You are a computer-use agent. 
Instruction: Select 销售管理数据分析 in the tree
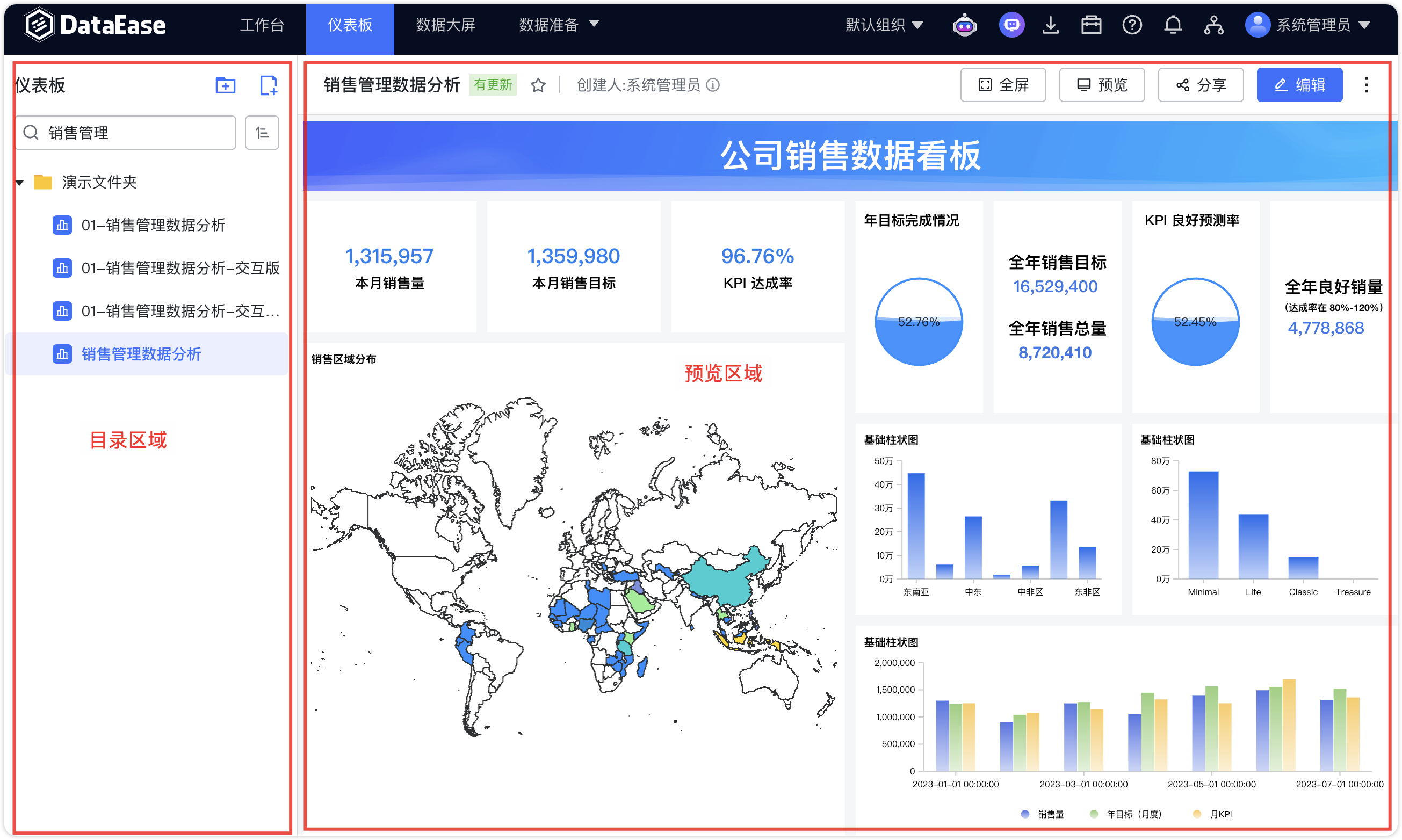[x=147, y=354]
